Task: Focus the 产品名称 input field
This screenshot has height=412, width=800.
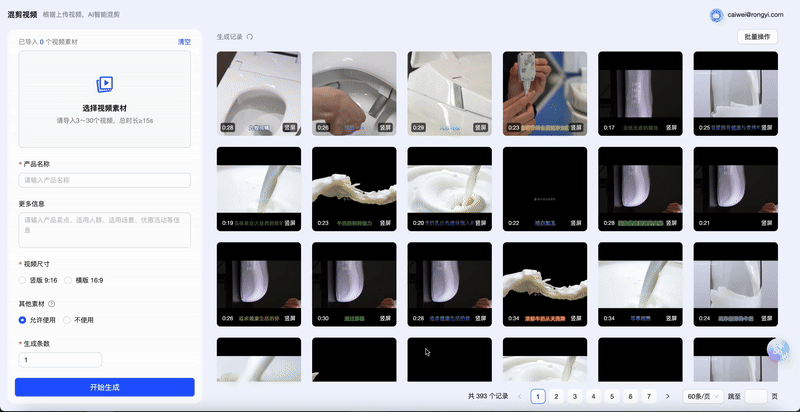Action: 105,180
